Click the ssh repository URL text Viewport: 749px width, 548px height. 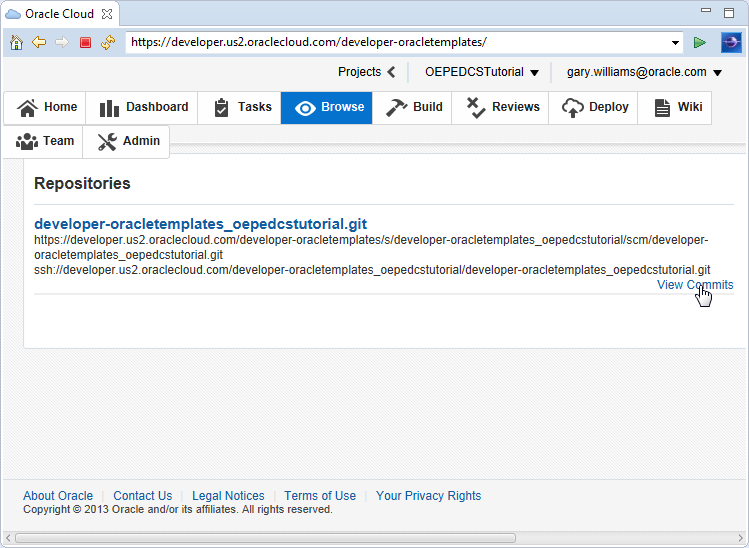pos(372,270)
